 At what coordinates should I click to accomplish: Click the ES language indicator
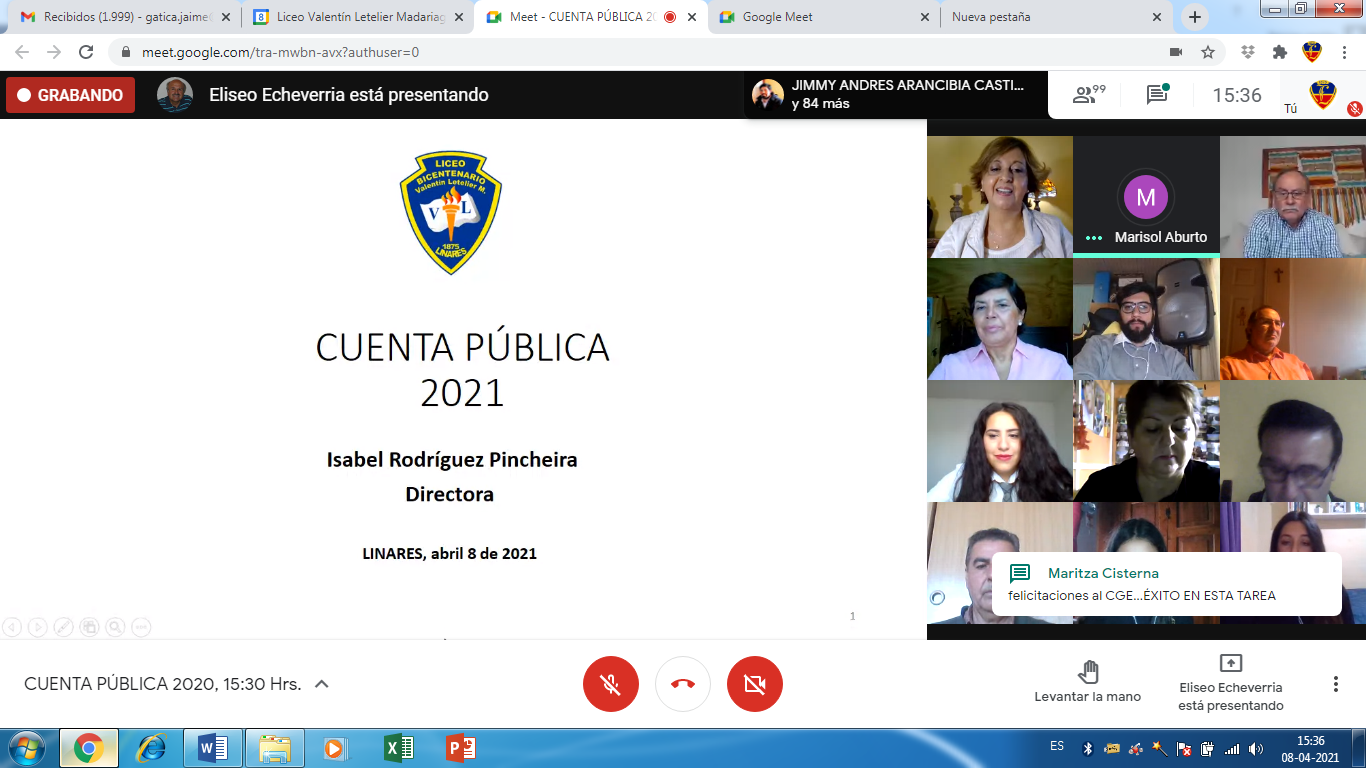pos(1057,746)
